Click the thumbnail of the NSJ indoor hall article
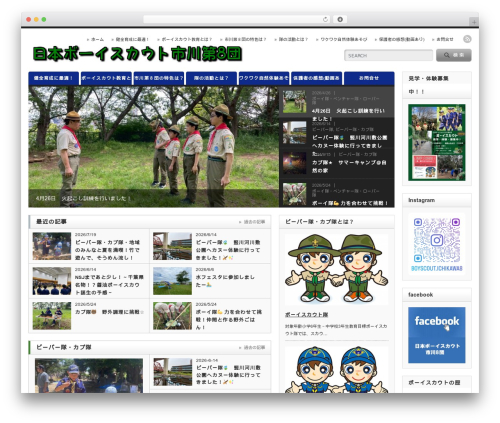Image resolution: width=500 pixels, height=423 pixels. coord(52,281)
